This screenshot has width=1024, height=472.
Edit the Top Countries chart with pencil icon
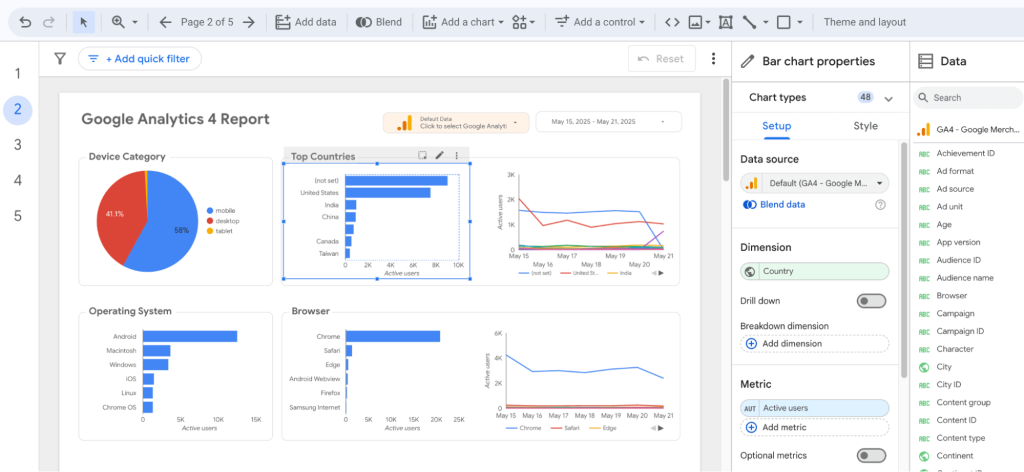[440, 155]
